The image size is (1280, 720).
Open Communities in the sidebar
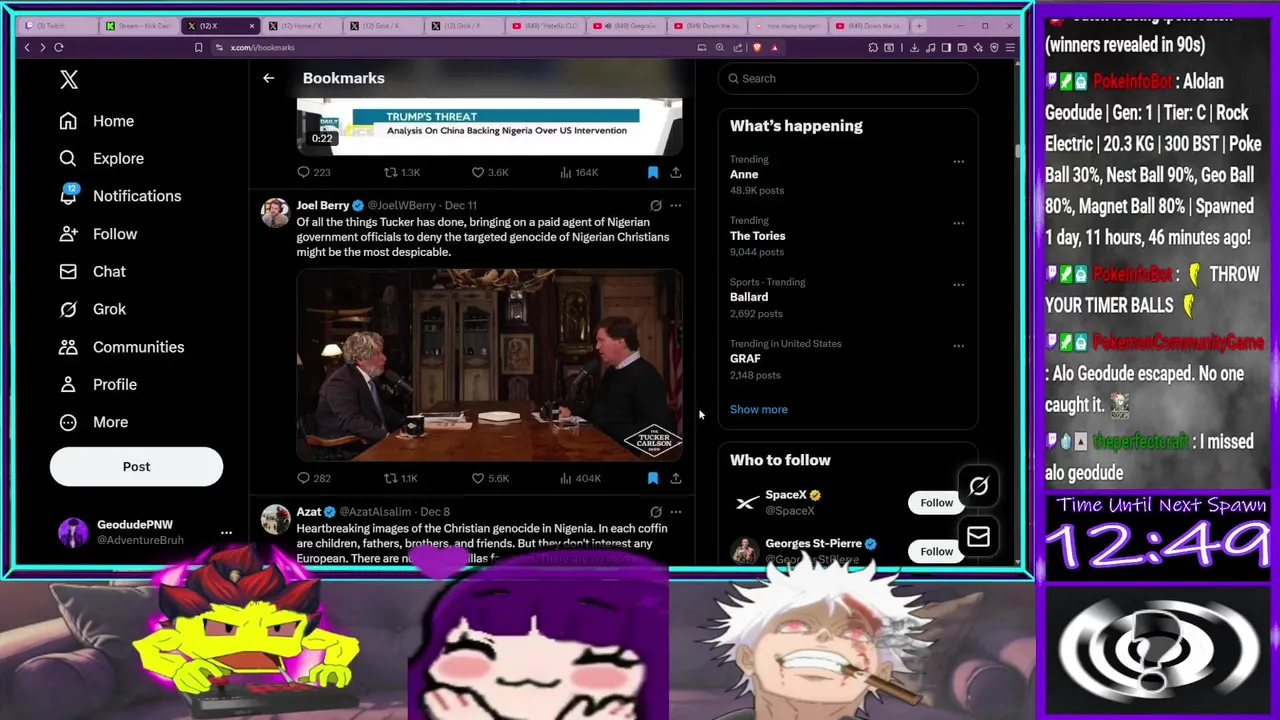pos(121,347)
